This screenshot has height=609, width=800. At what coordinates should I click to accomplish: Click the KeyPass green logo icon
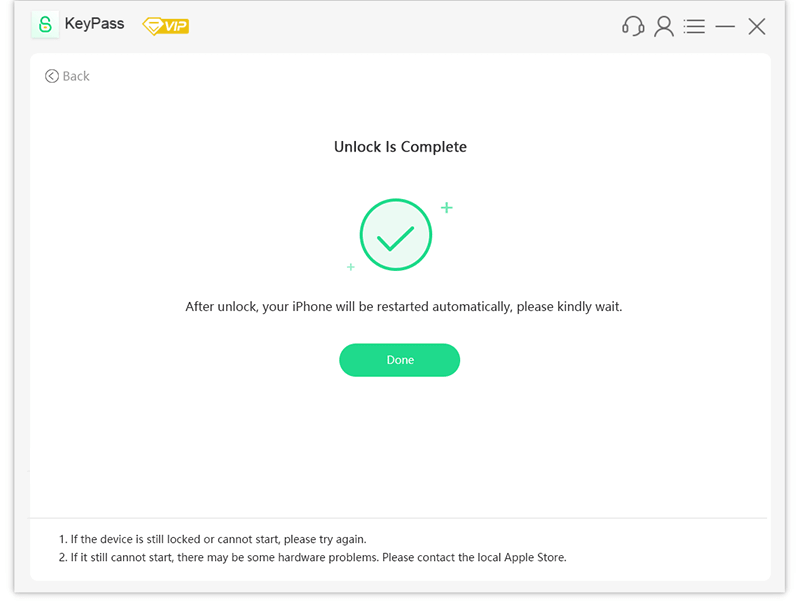tap(45, 25)
